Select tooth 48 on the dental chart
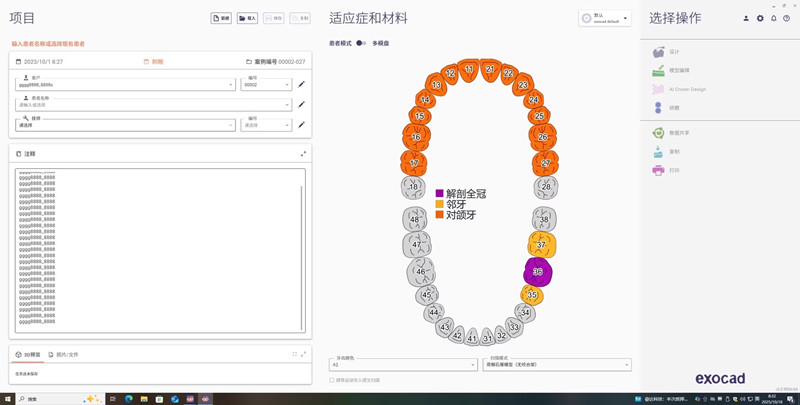This screenshot has height=405, width=800. coord(415,219)
